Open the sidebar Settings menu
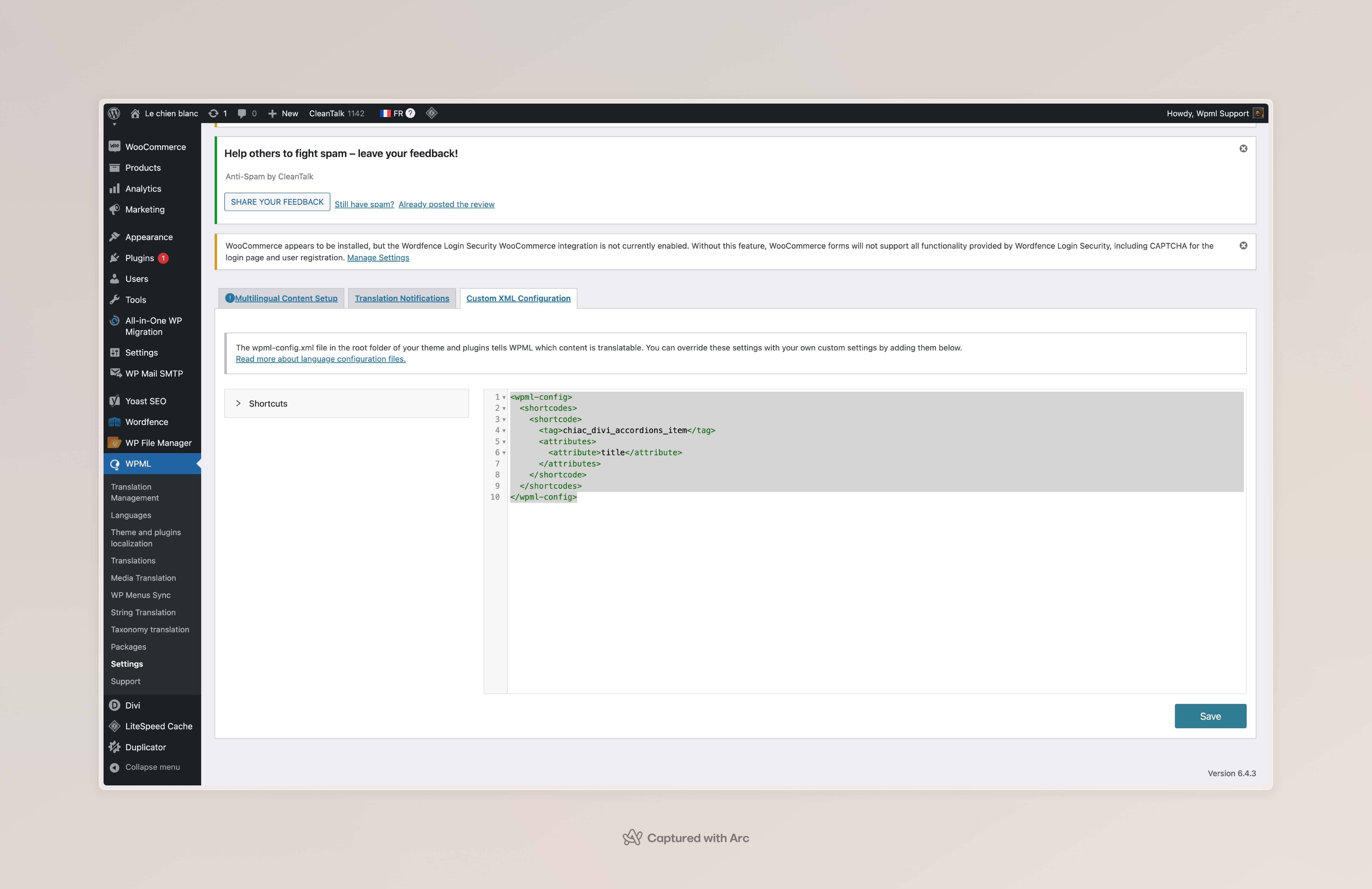This screenshot has width=1372, height=889. (152, 352)
